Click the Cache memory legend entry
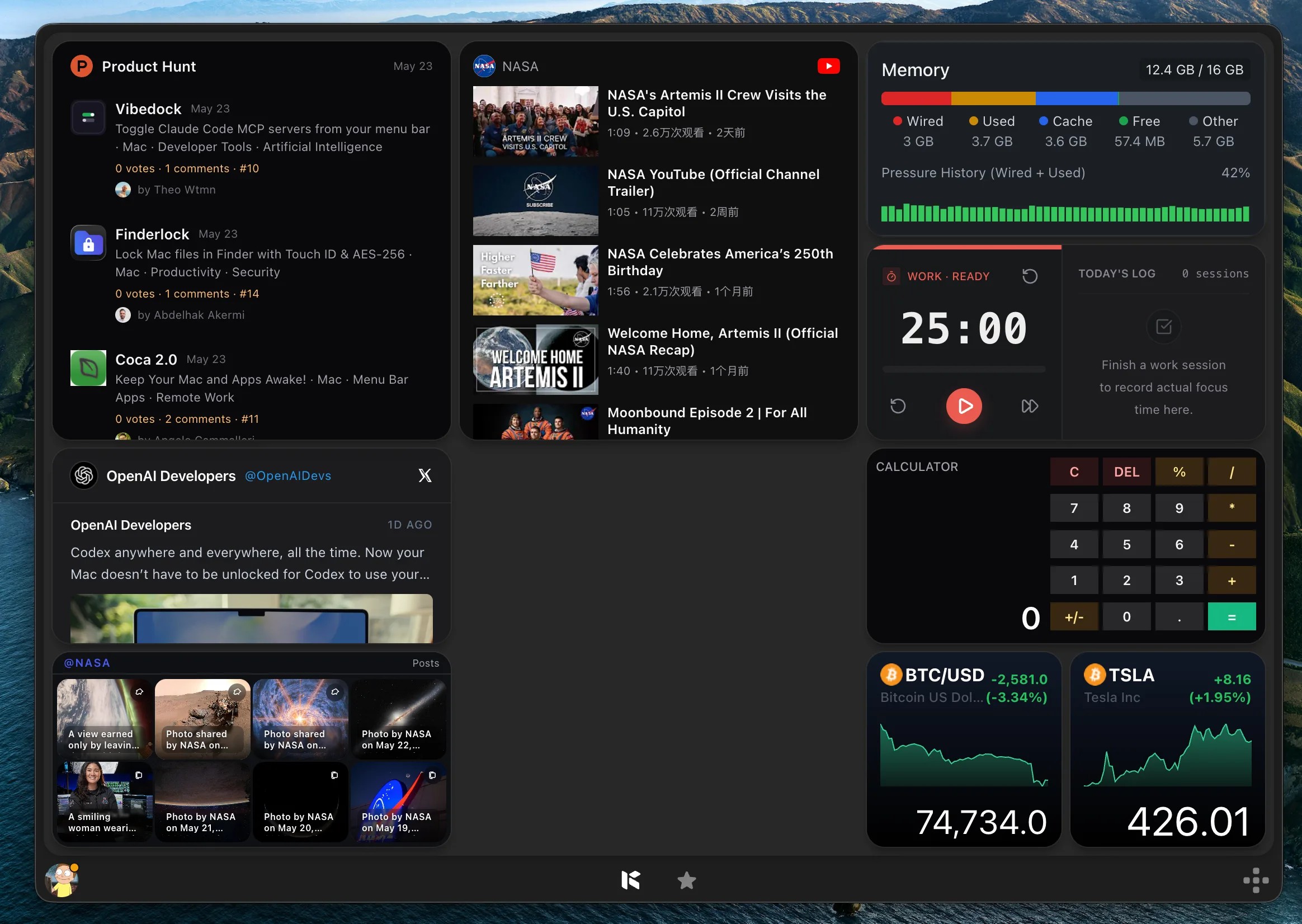Image resolution: width=1302 pixels, height=924 pixels. point(1065,131)
